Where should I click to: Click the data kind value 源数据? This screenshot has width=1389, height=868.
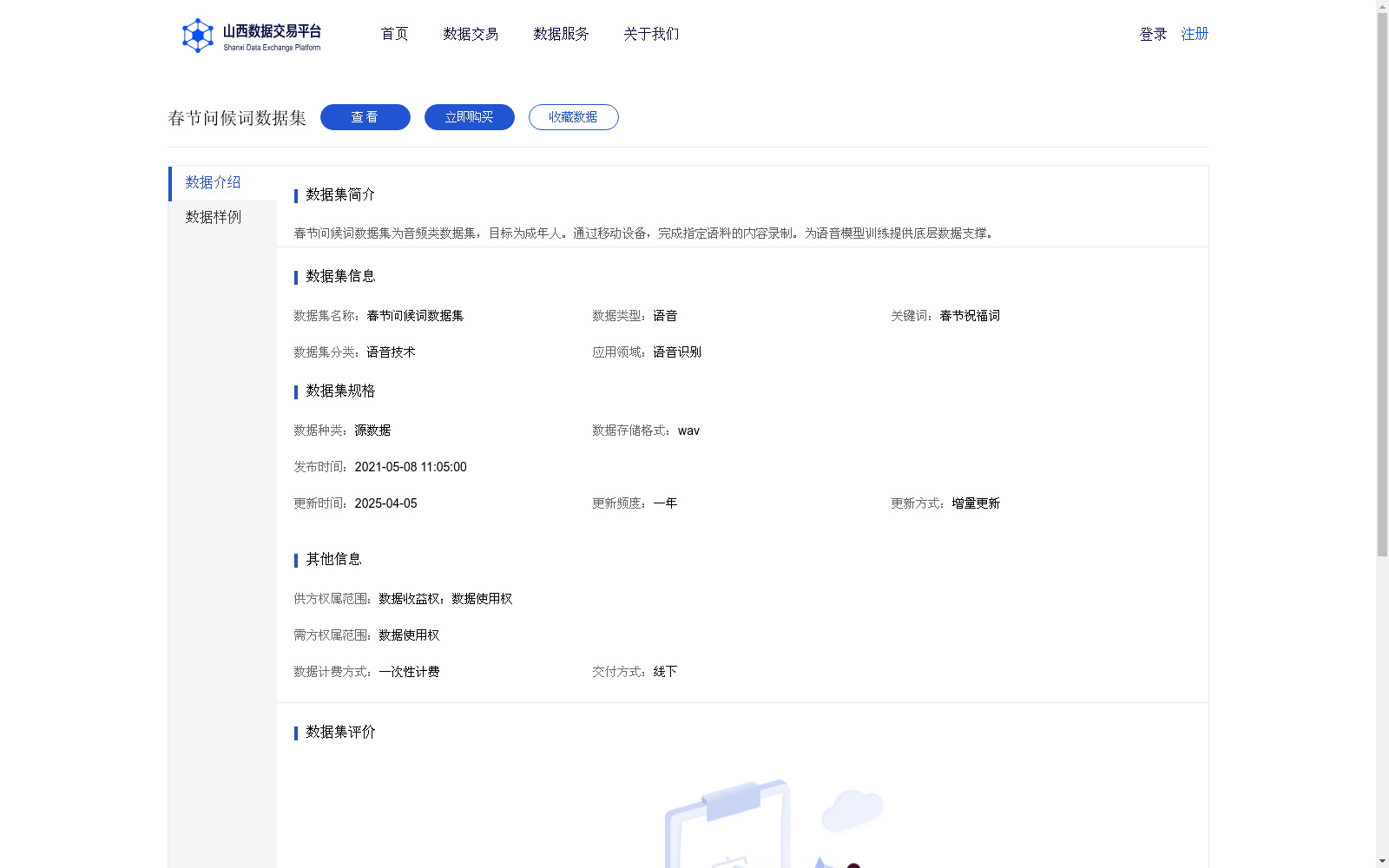click(372, 431)
